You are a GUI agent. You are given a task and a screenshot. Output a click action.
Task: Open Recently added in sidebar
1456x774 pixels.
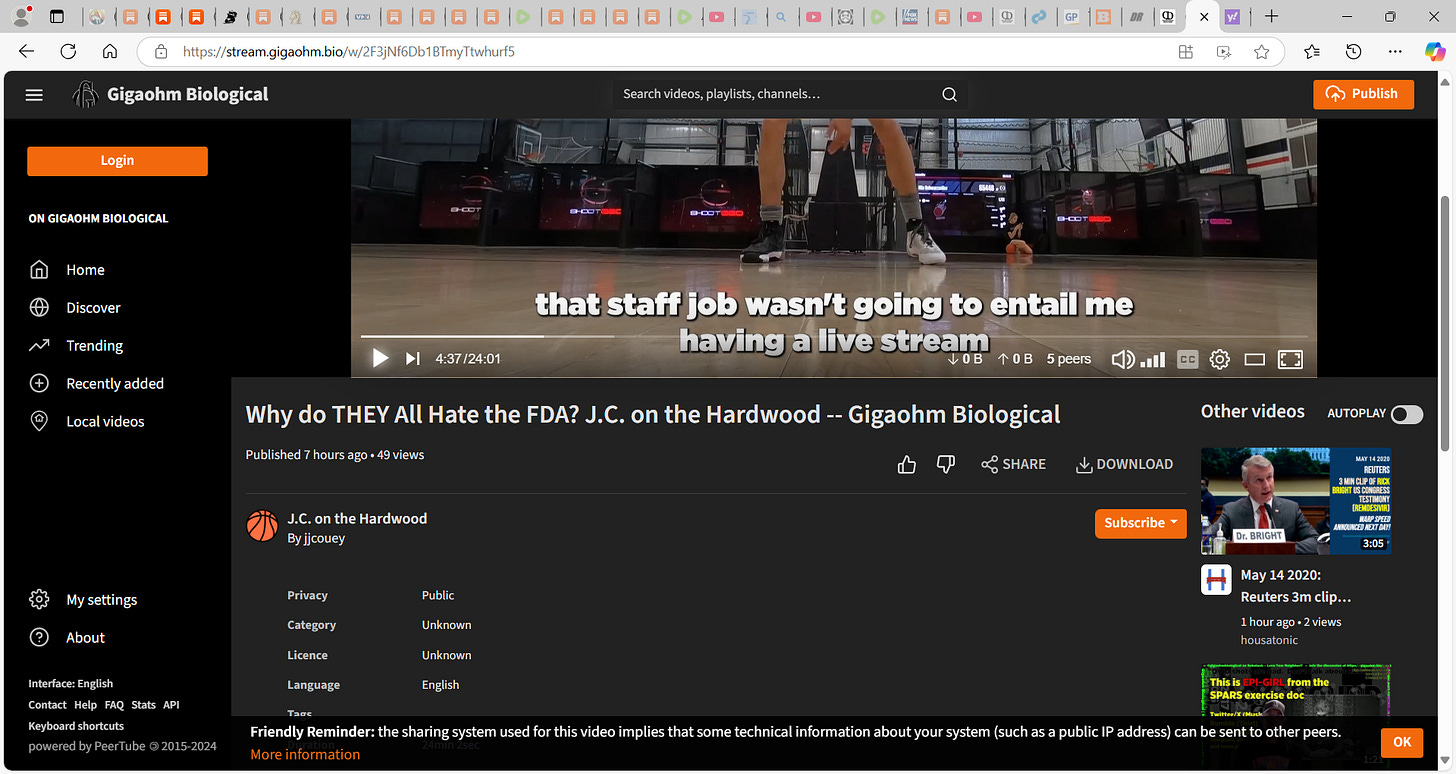(x=97, y=384)
